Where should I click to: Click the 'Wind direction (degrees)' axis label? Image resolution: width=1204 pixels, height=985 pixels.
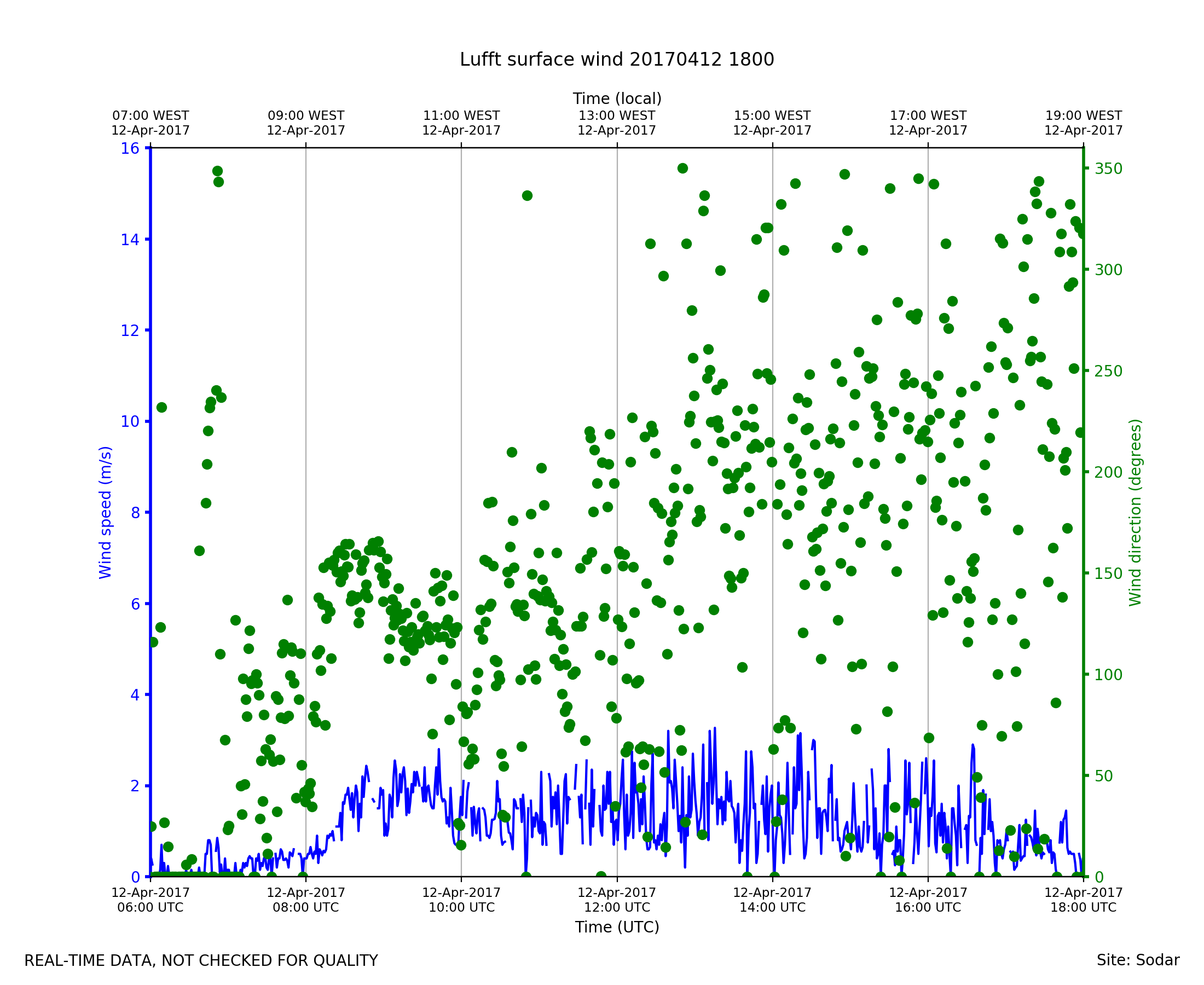1135,512
